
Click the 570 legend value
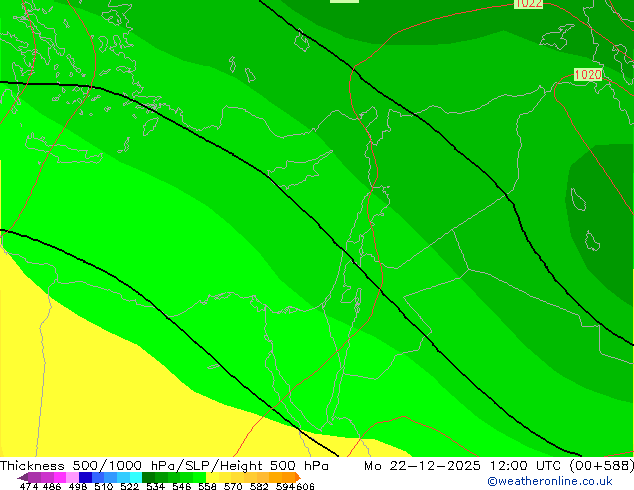233,486
